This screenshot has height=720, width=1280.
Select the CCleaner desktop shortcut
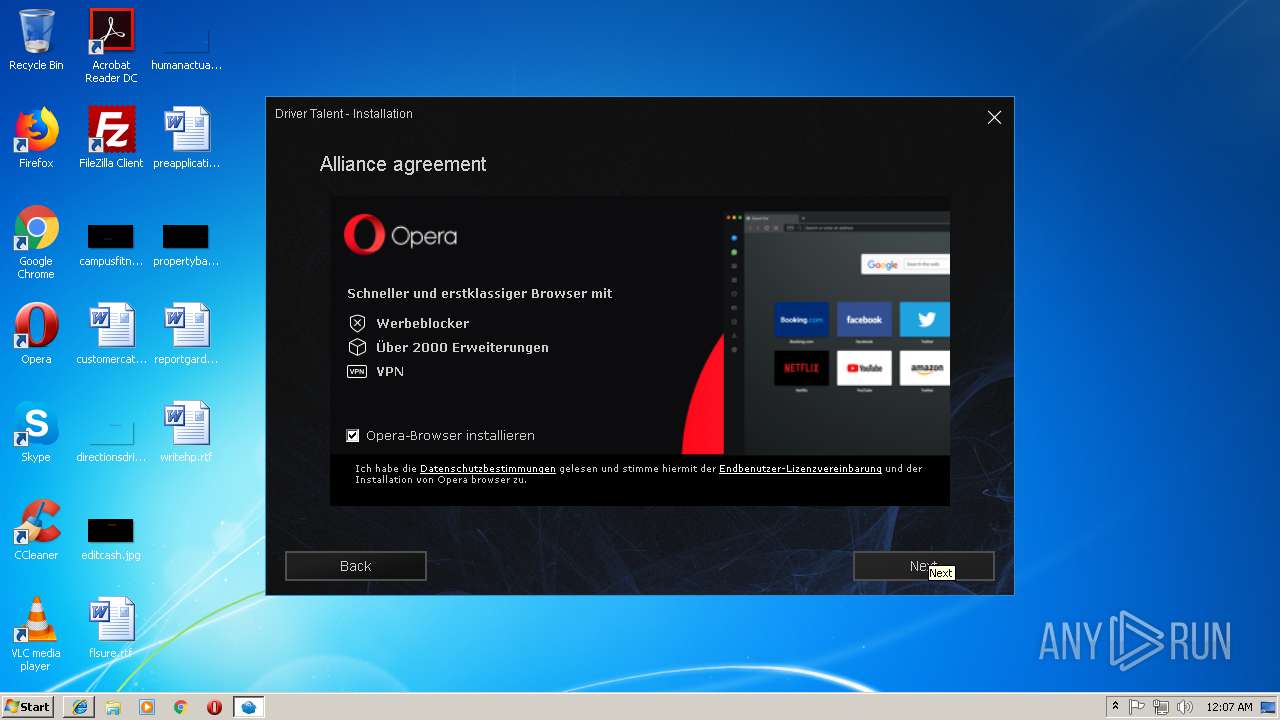point(36,530)
